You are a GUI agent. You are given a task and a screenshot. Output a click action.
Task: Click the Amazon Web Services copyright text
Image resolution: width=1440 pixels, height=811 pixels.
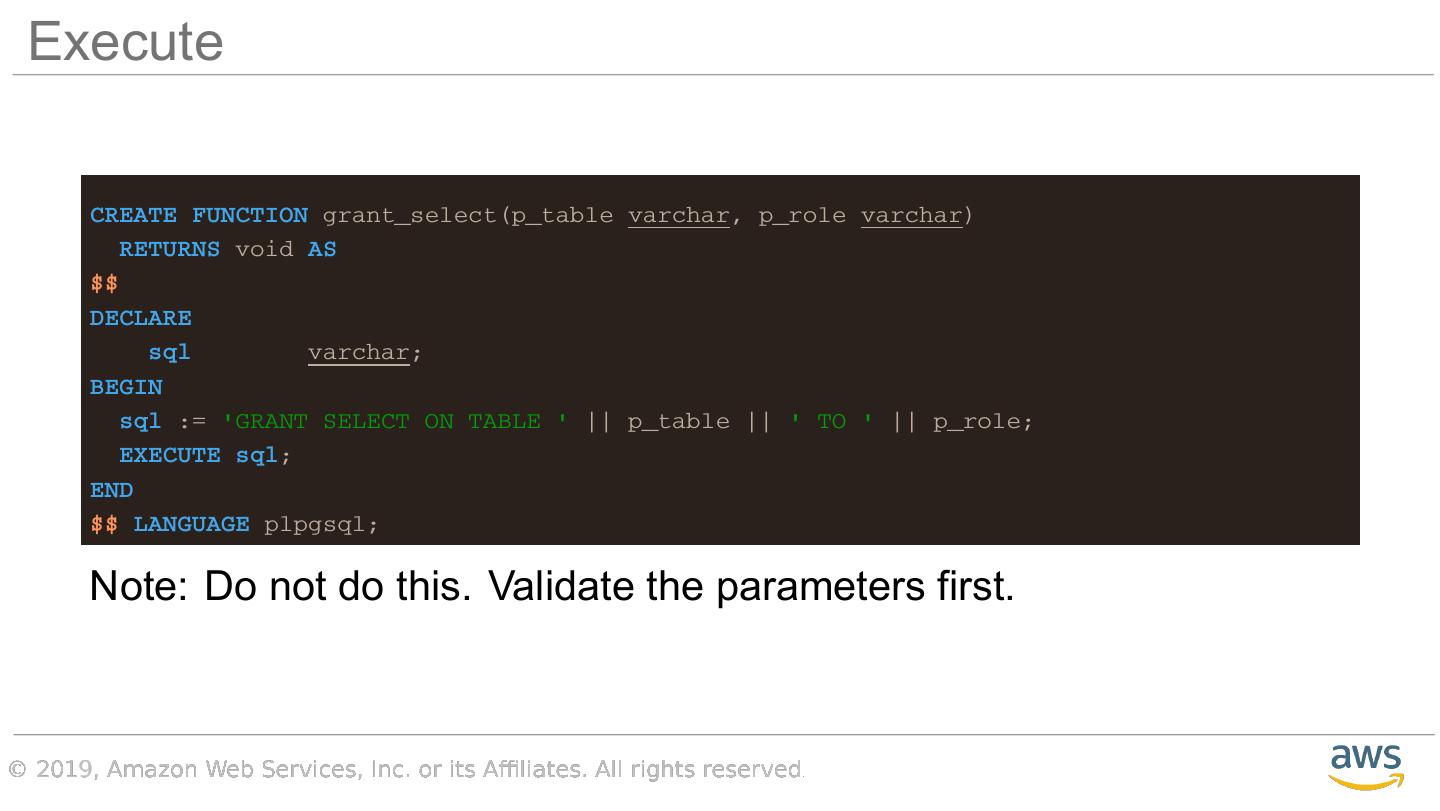(x=406, y=769)
